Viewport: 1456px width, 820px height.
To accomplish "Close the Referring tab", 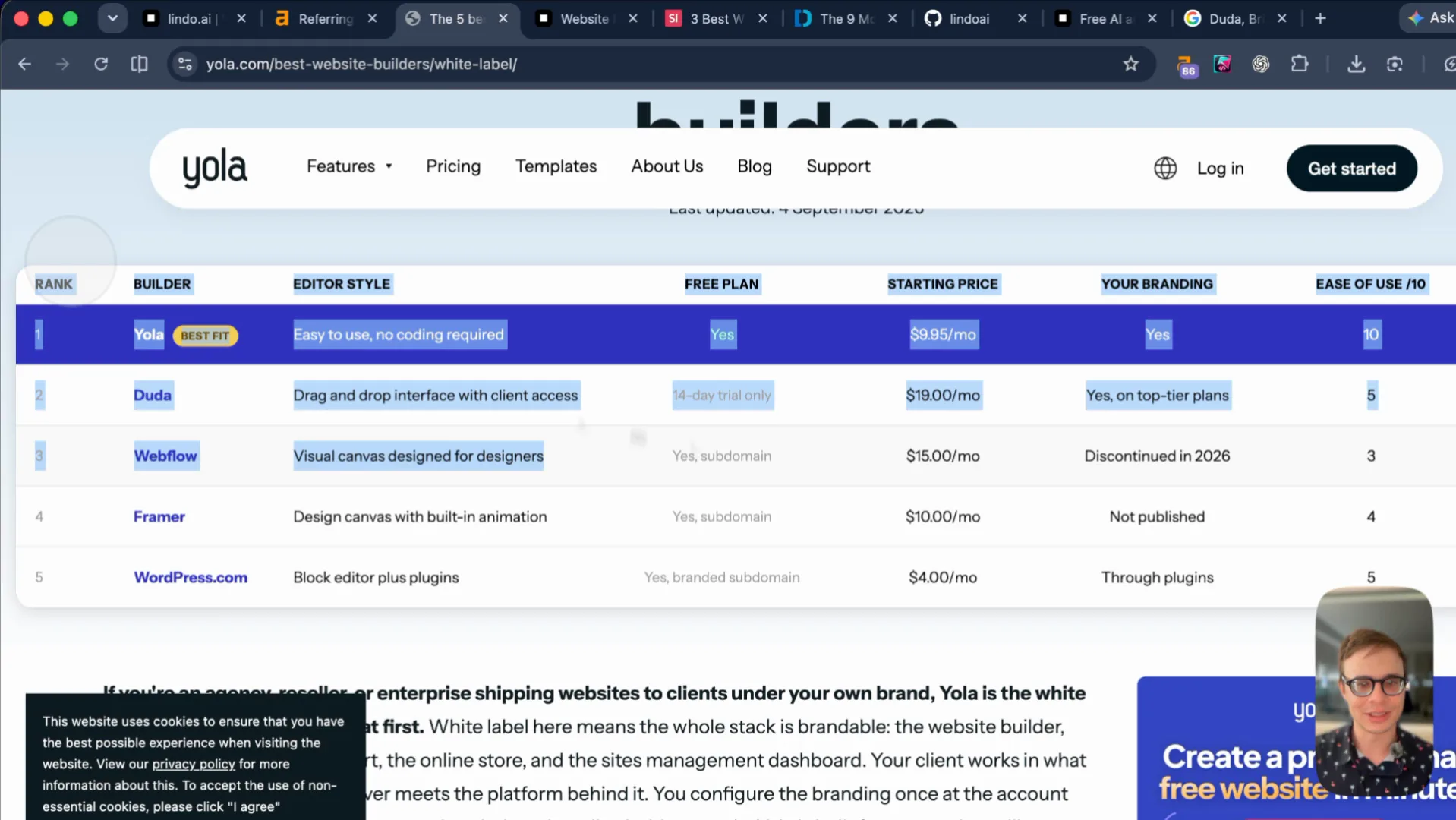I will click(372, 18).
